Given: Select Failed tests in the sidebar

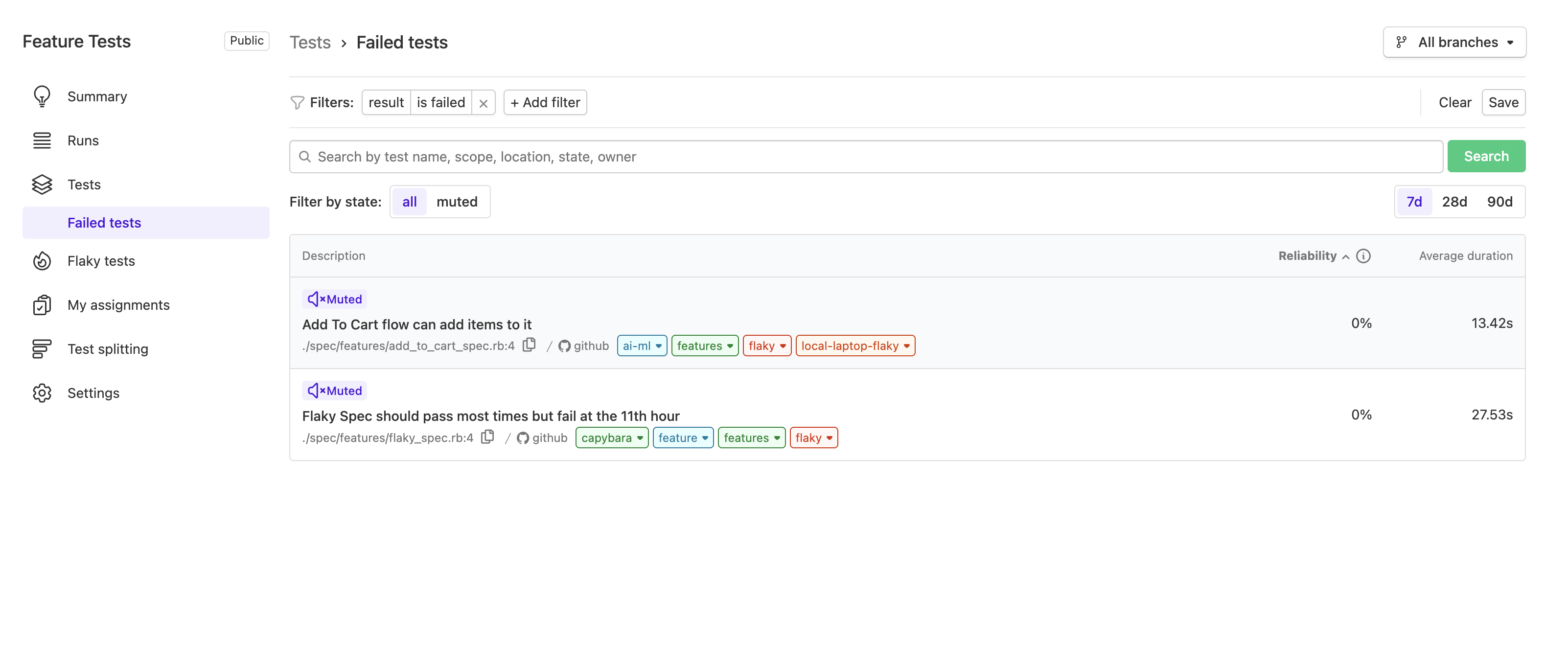Looking at the screenshot, I should (104, 222).
